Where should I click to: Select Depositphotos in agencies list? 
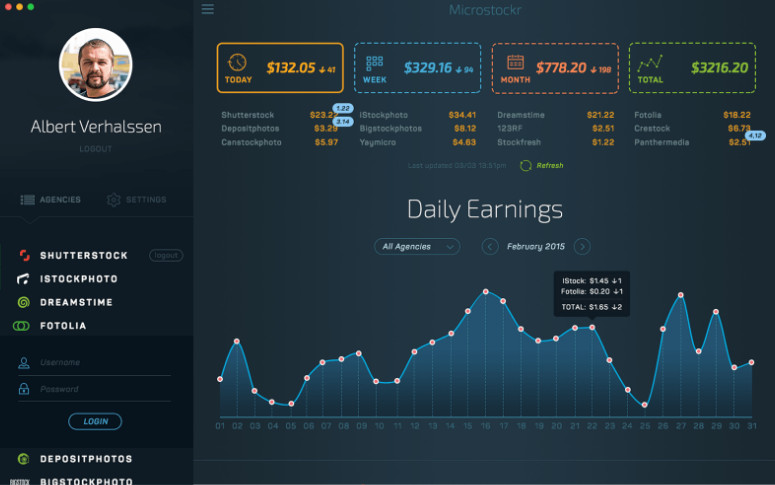pos(86,459)
